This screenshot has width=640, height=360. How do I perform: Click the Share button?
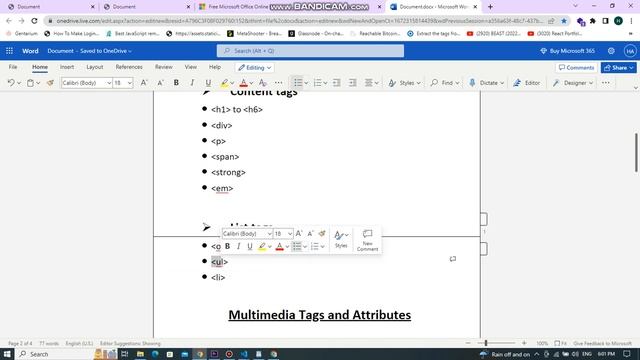tap(619, 68)
